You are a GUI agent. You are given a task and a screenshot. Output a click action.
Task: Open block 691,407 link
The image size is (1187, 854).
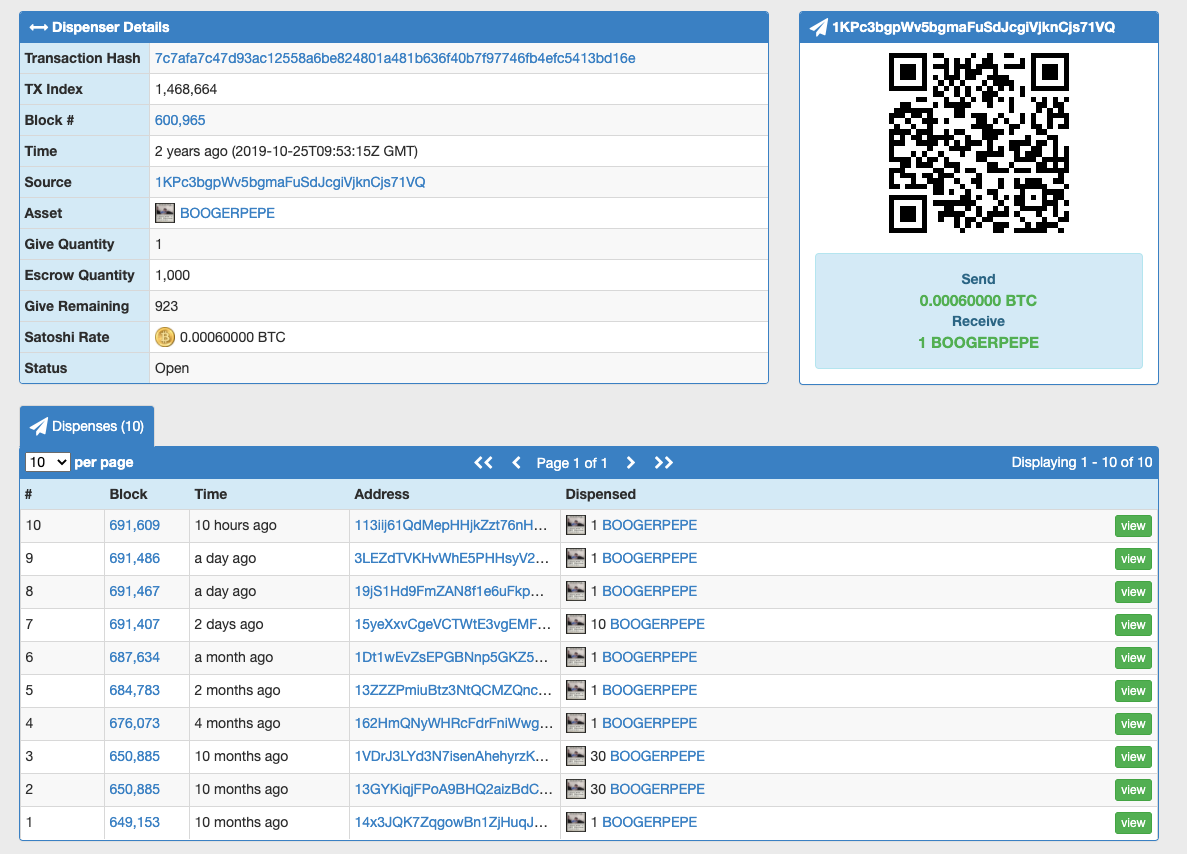point(135,625)
